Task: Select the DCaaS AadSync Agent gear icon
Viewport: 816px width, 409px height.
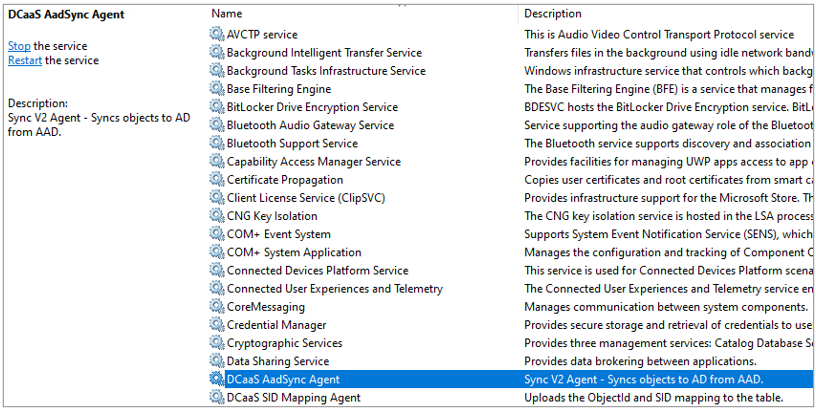Action: pyautogui.click(x=217, y=379)
